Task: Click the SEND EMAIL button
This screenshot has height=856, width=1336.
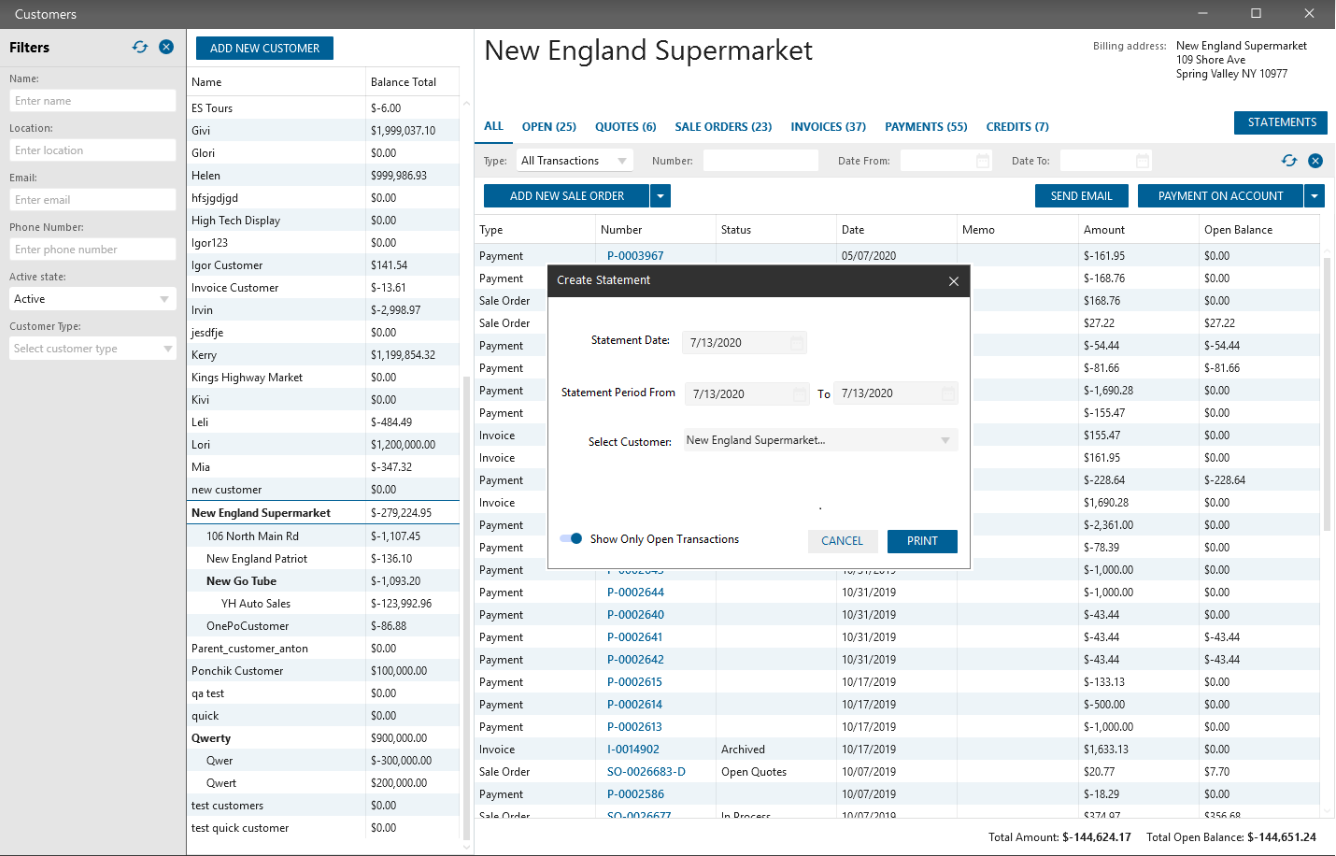Action: (x=1081, y=196)
